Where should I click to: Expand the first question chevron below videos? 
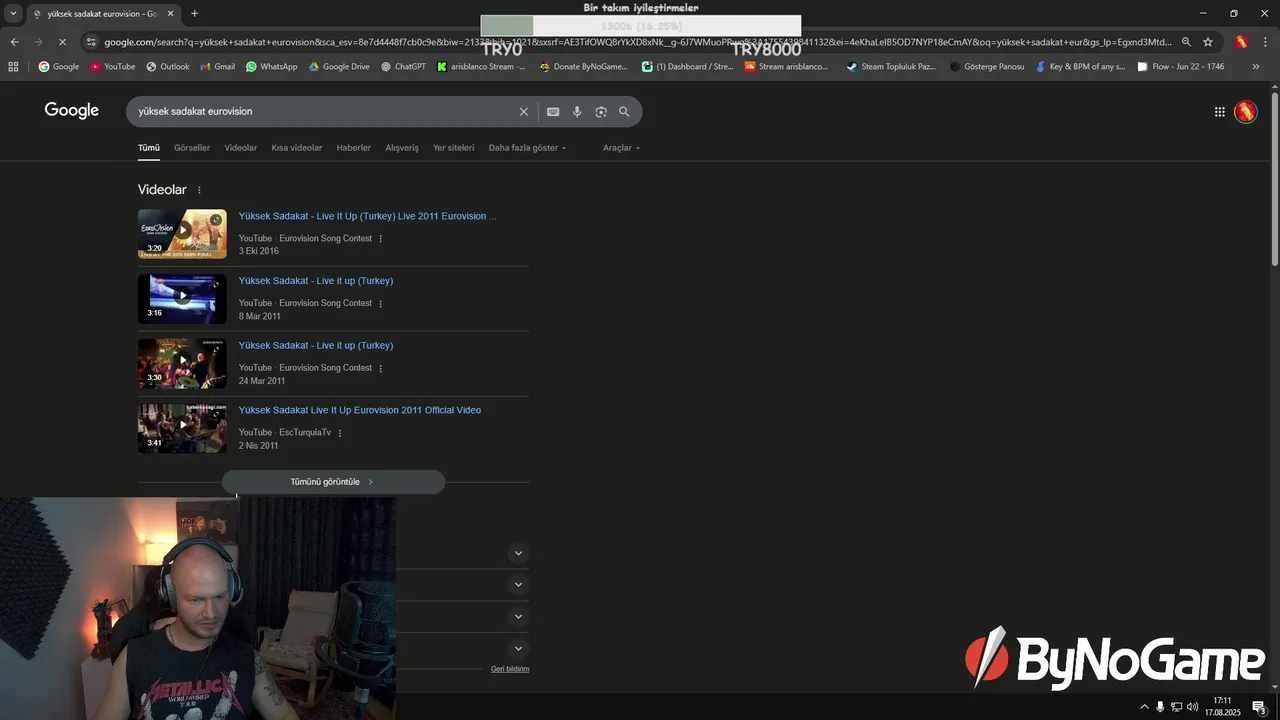[518, 553]
